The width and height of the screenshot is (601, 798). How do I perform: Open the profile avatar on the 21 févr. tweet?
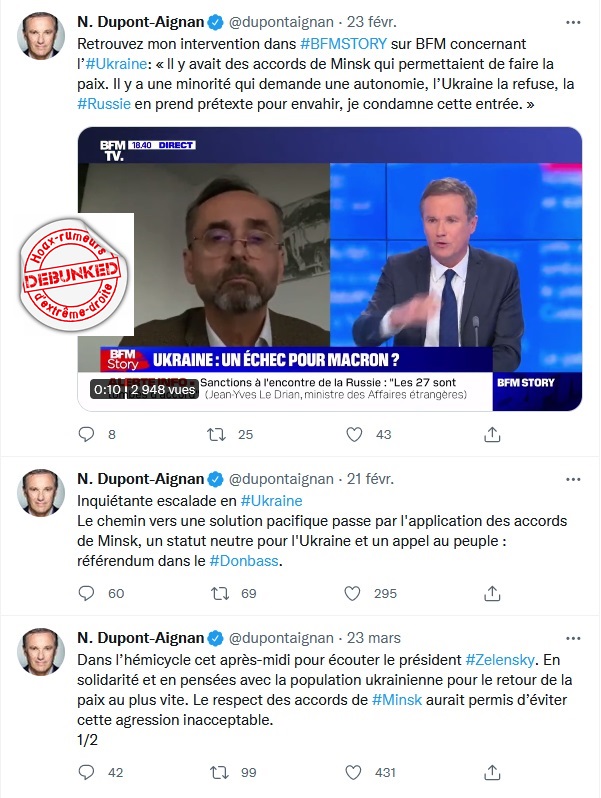click(41, 493)
